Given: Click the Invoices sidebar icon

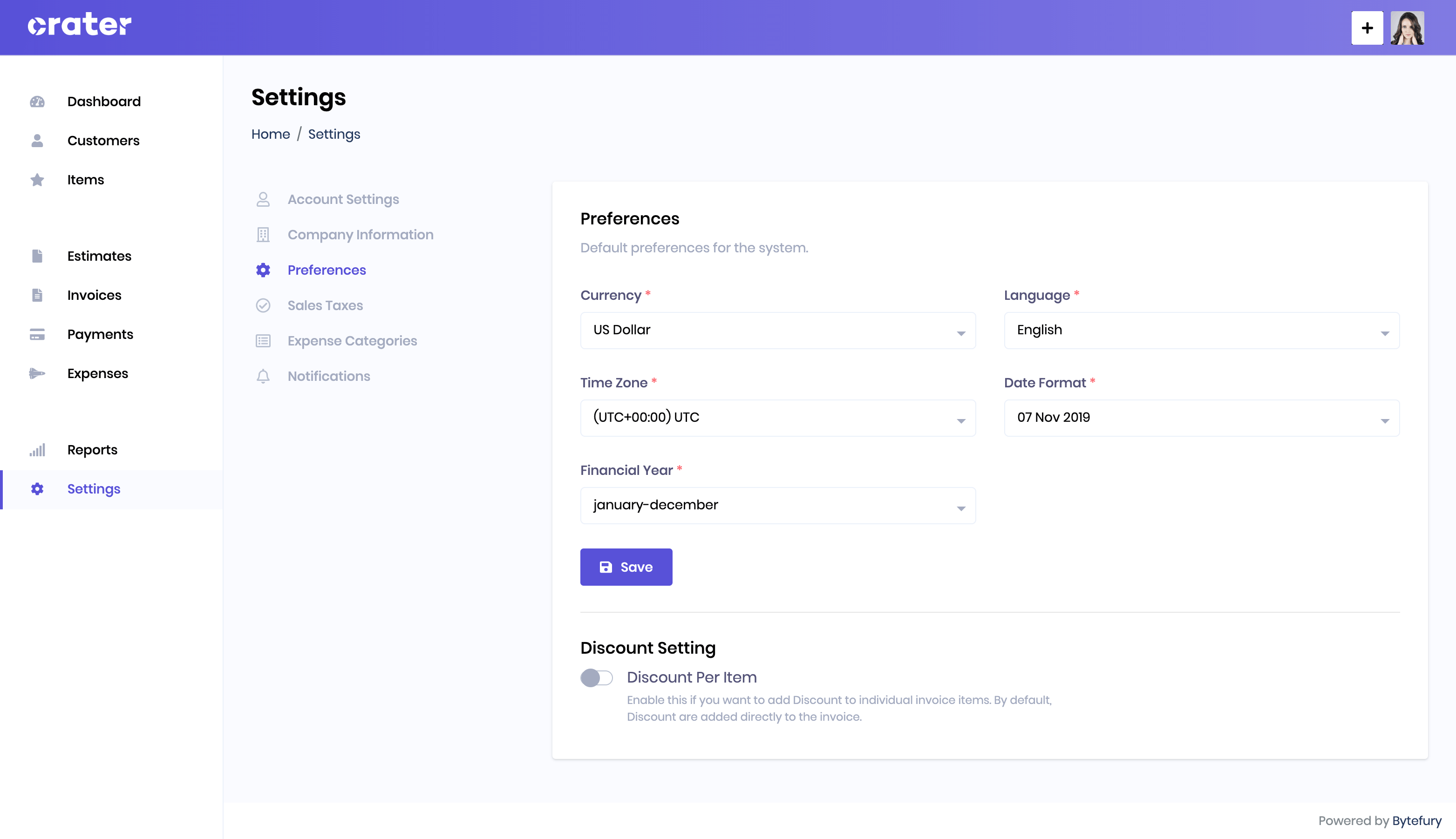Looking at the screenshot, I should coord(37,294).
